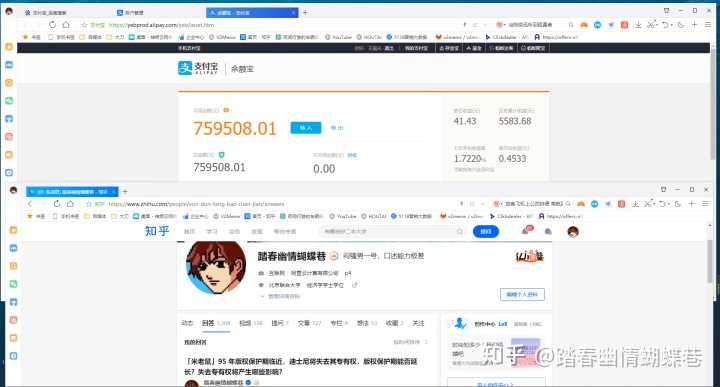This screenshot has width=720, height=387.
Task: Open new tab with plus in top window
Action: point(305,12)
